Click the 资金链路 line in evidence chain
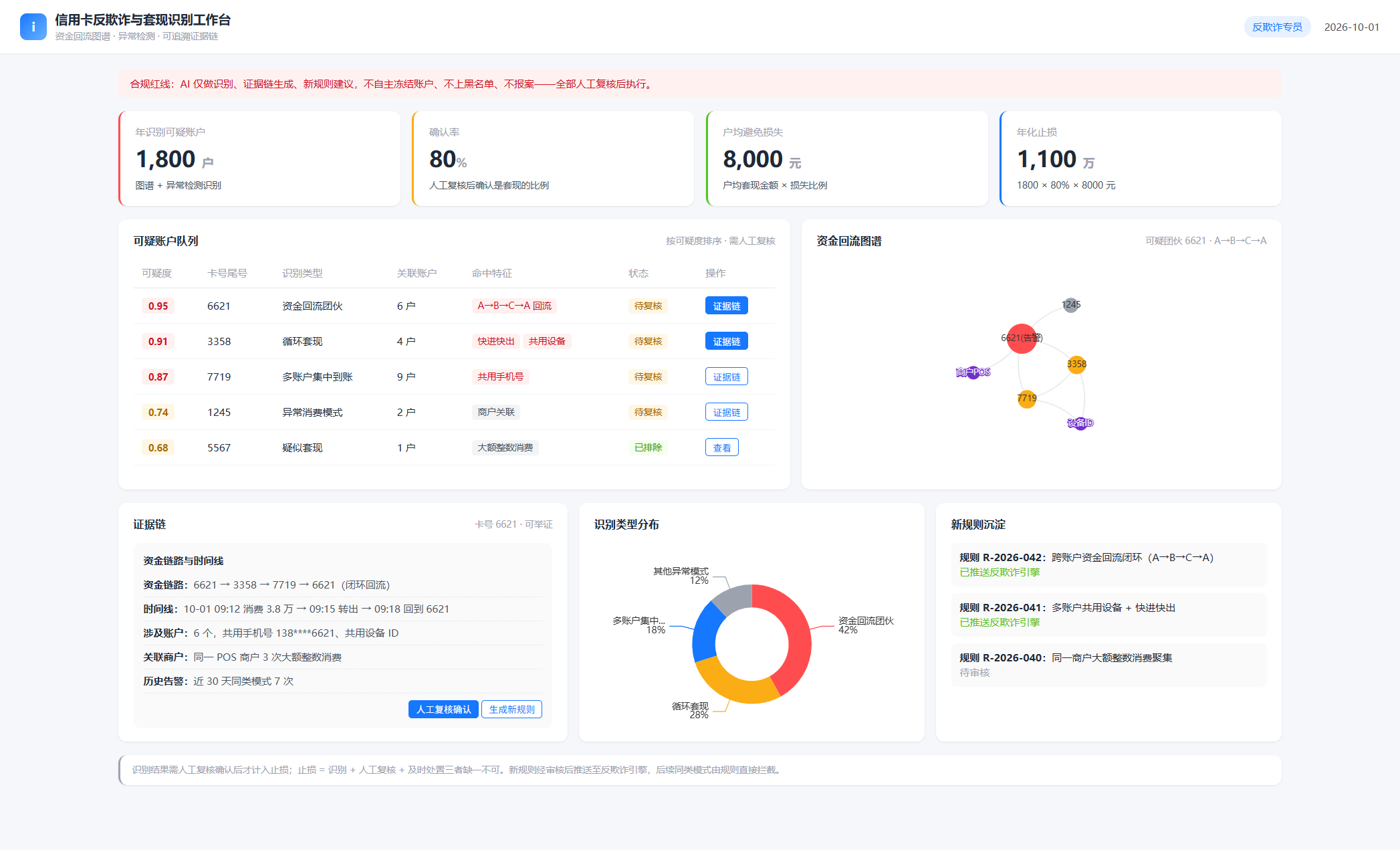Viewport: 1400px width, 850px height. [x=342, y=585]
